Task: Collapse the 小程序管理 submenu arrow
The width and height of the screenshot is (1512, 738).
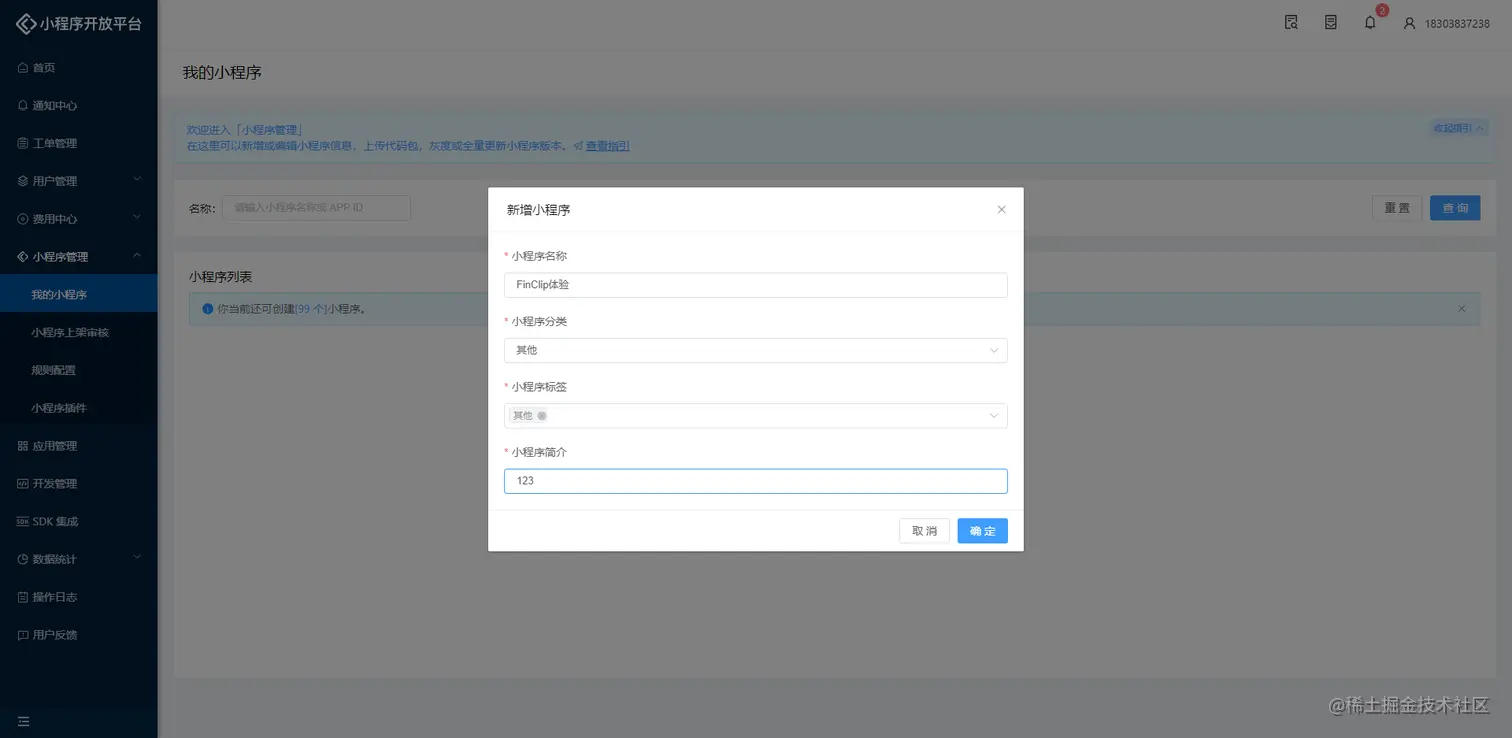Action: [x=137, y=256]
